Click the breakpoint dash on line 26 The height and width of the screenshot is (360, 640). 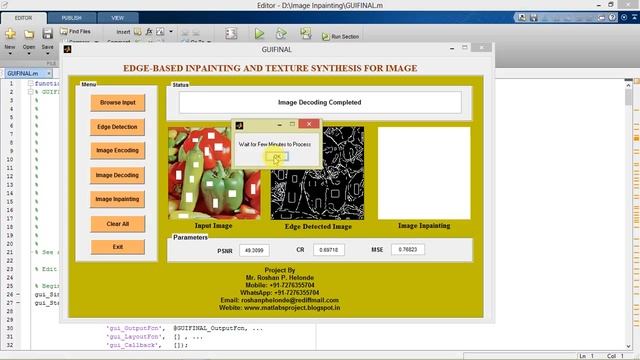pyautogui.click(x=18, y=295)
